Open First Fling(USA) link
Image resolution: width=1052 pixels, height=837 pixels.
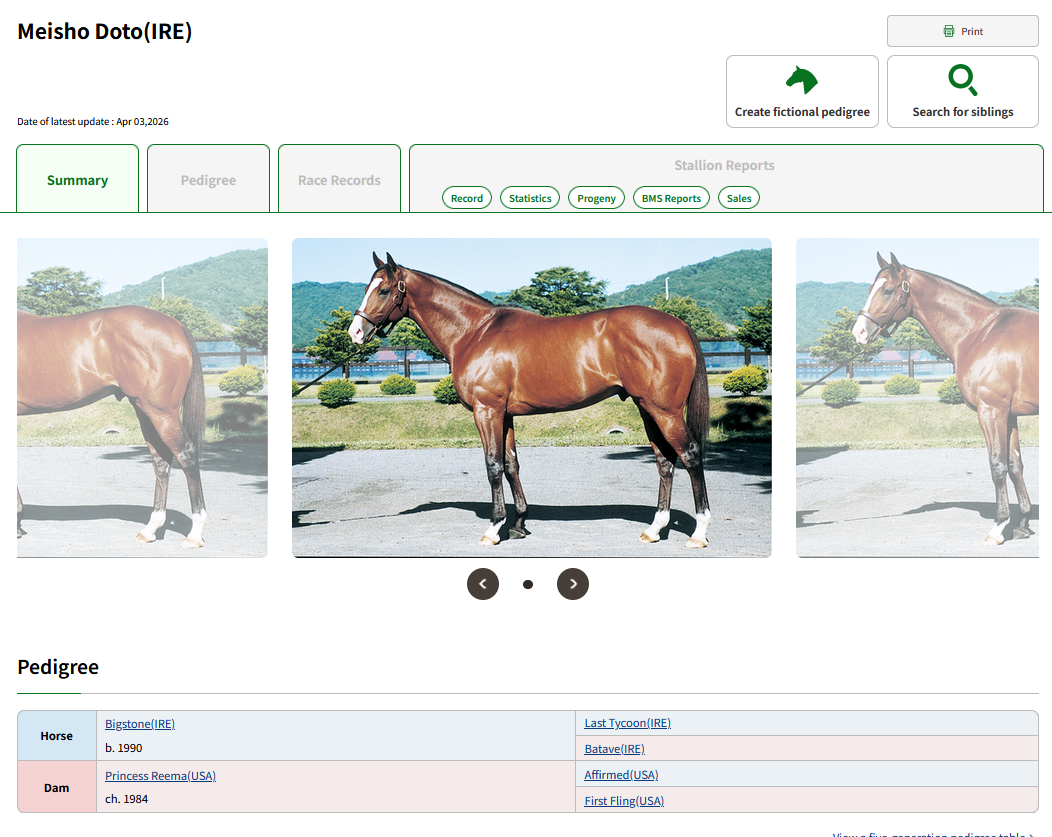pyautogui.click(x=624, y=801)
